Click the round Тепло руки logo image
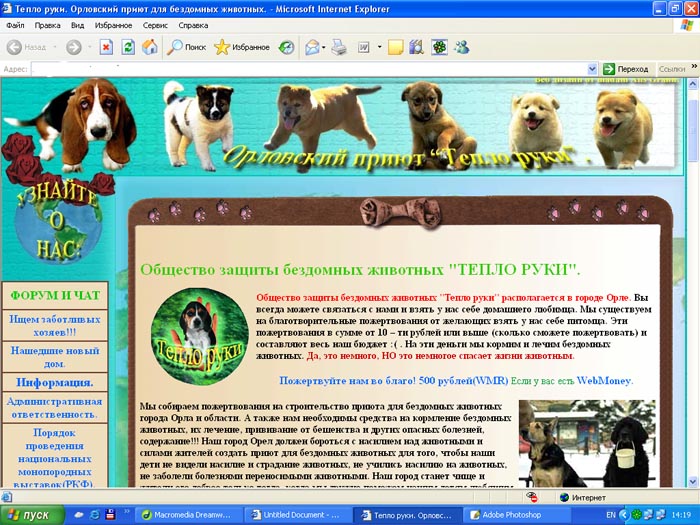700x525 pixels. click(x=199, y=337)
